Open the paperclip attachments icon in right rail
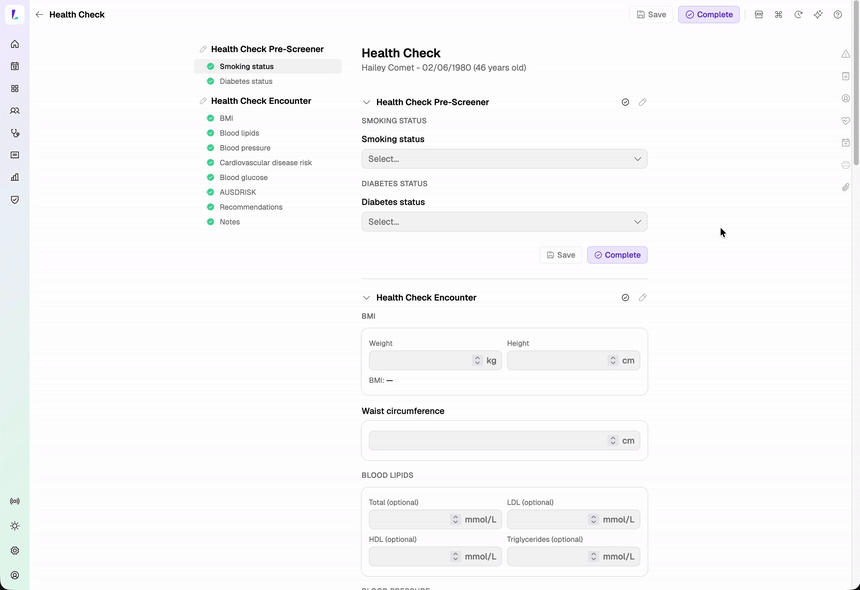The width and height of the screenshot is (860, 590). coord(846,187)
